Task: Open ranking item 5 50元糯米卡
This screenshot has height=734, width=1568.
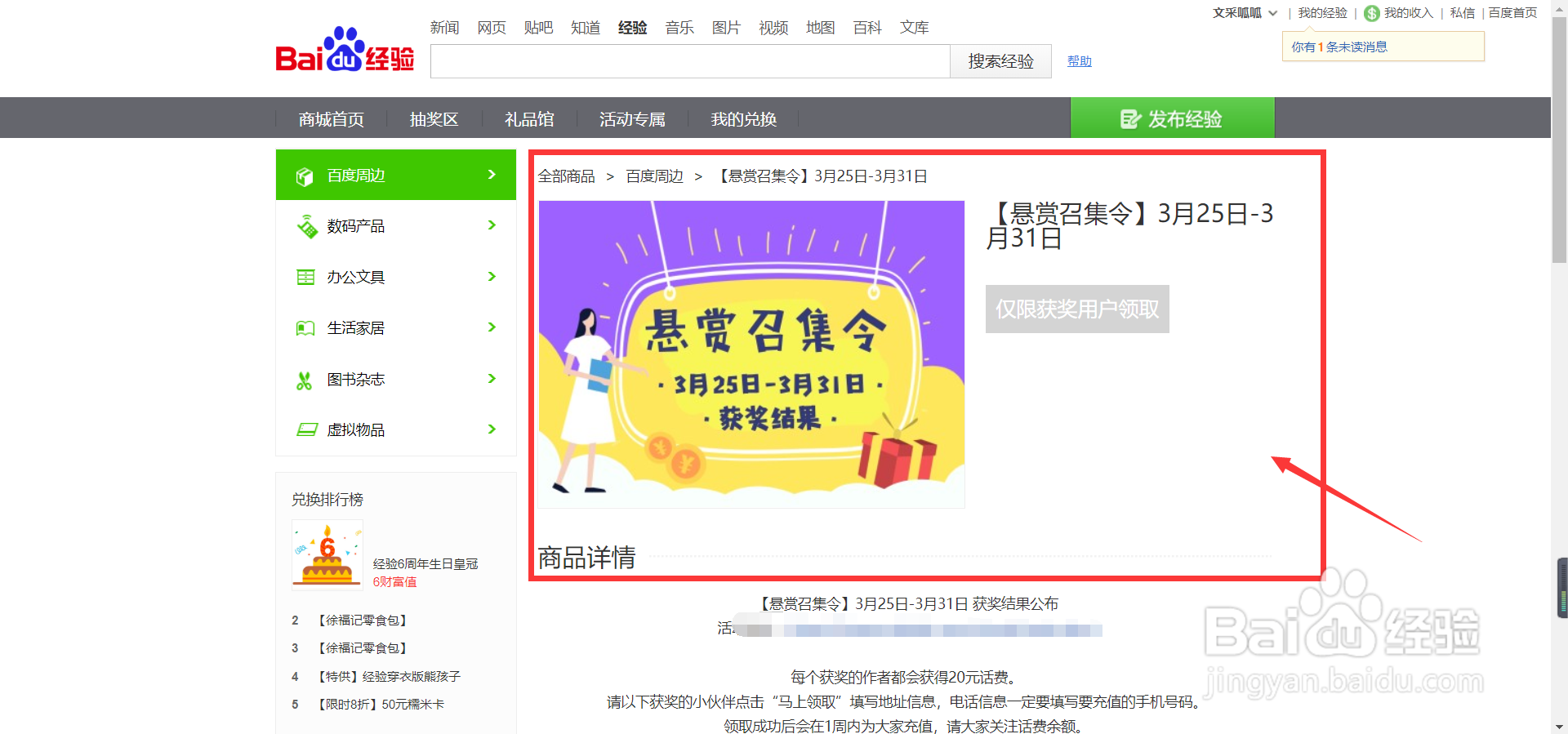Action: (x=381, y=705)
